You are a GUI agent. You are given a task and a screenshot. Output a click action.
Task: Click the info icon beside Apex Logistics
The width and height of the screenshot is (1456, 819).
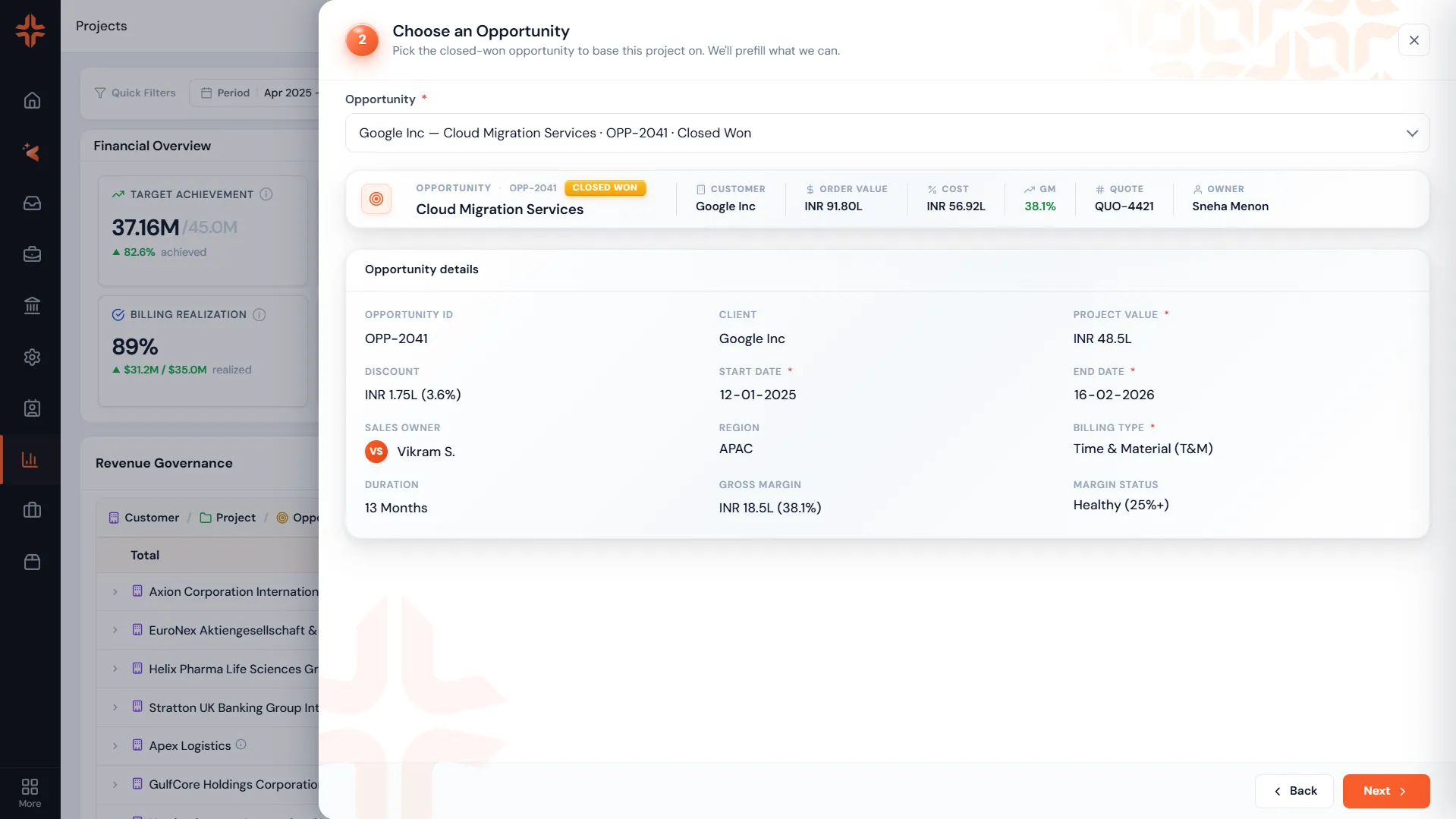(241, 745)
